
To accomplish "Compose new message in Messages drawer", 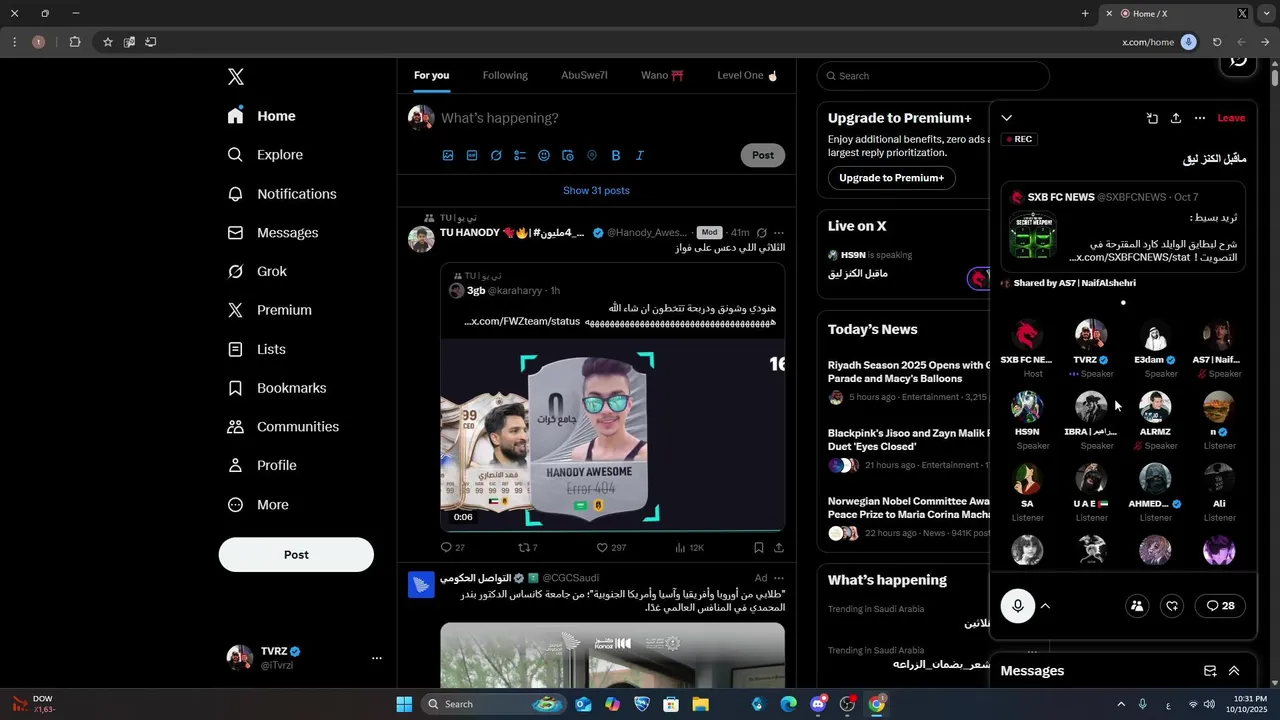I will click(x=1210, y=671).
